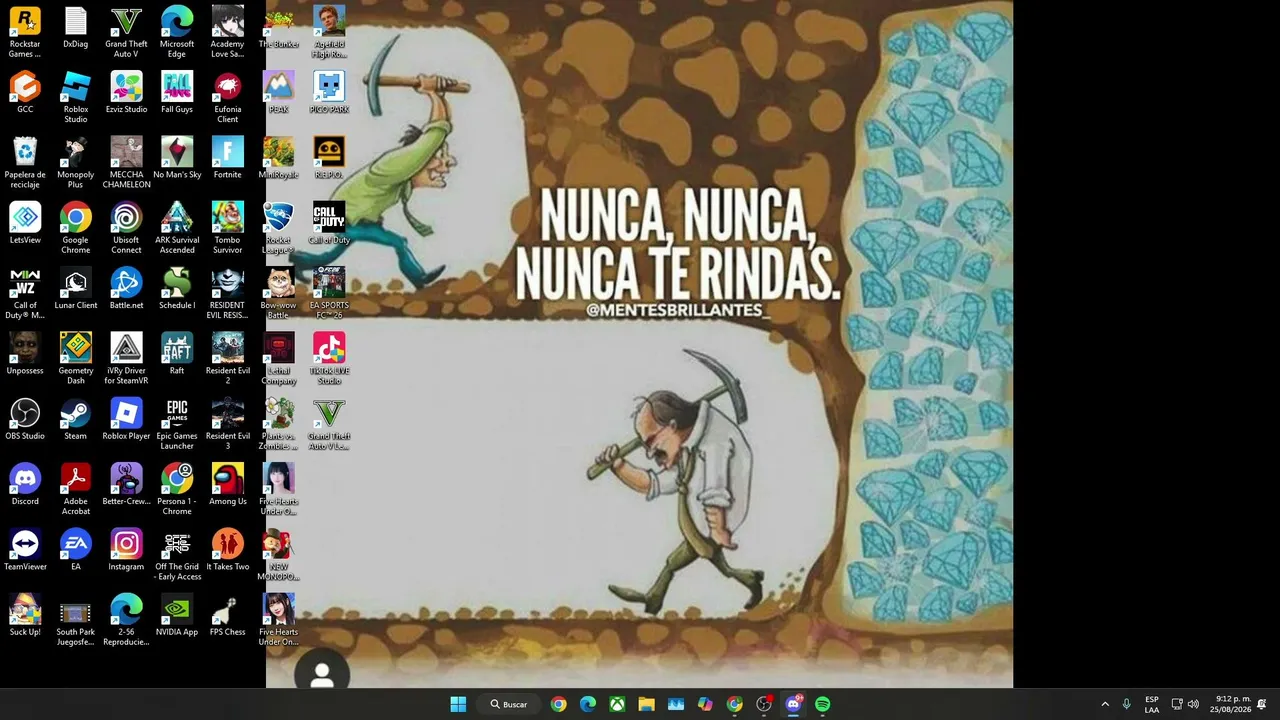
Task: Select the Adobe Acrobat shortcut
Action: (x=76, y=490)
